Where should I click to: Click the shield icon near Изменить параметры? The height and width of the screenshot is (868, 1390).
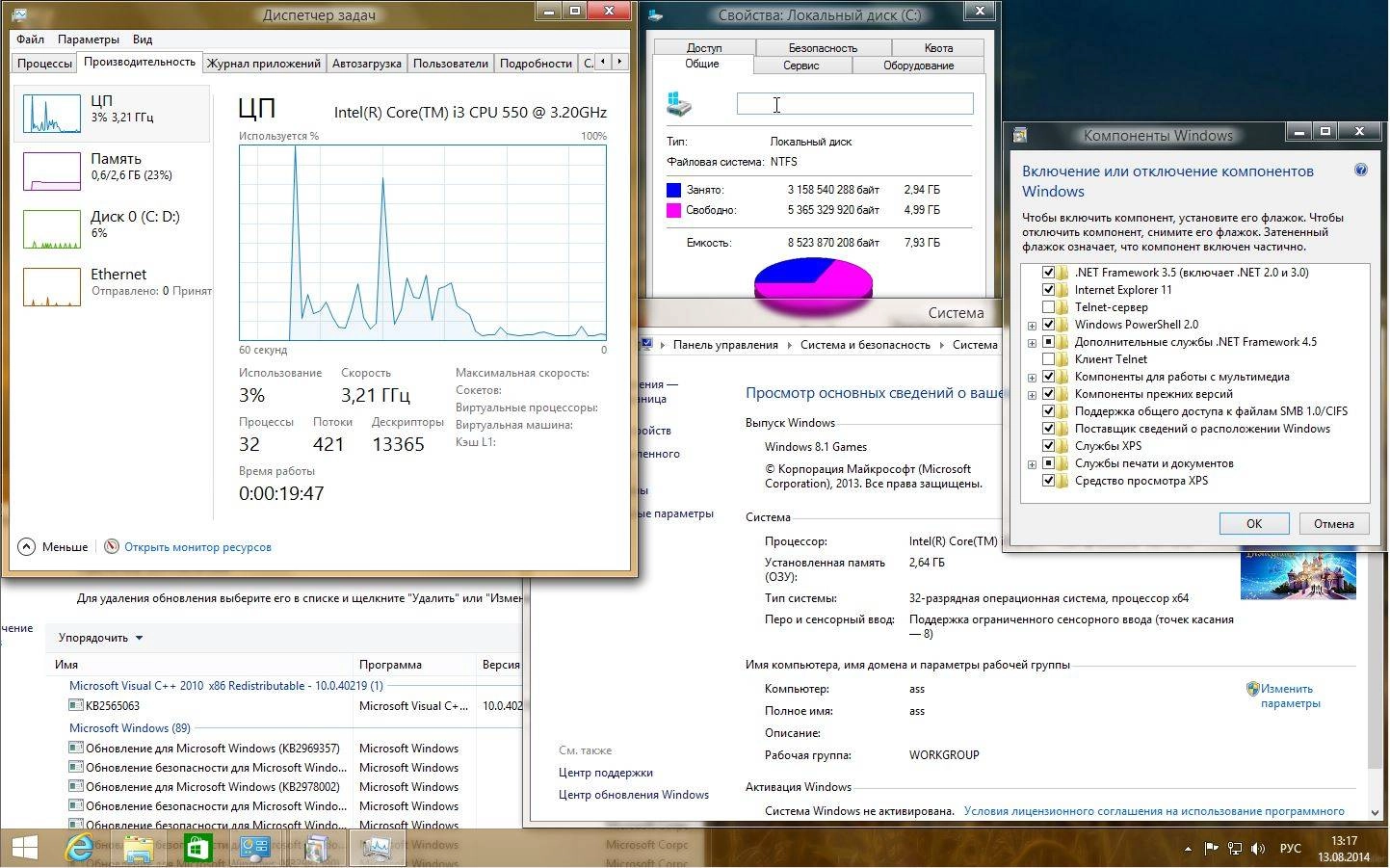tap(1252, 689)
